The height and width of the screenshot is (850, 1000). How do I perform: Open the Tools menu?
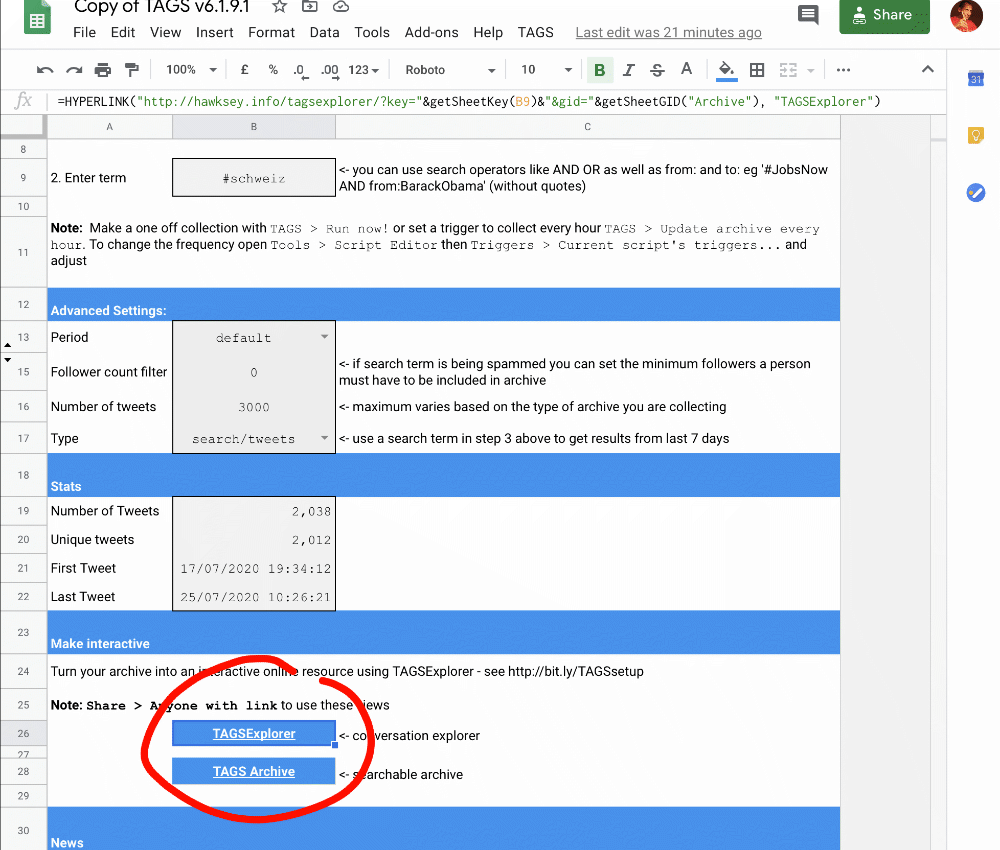click(372, 33)
